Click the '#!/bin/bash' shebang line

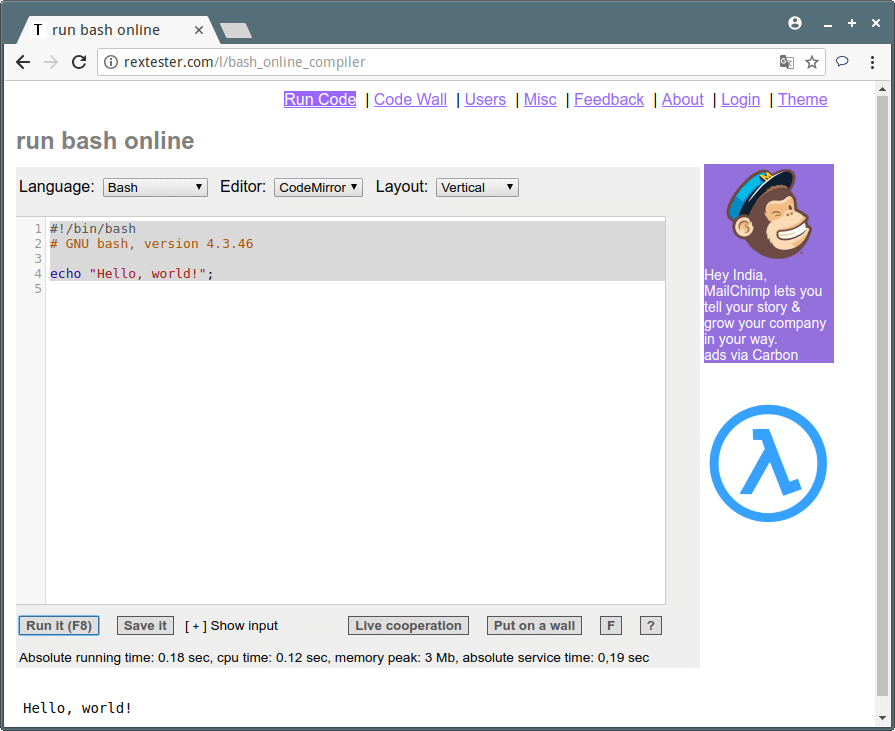(92, 229)
